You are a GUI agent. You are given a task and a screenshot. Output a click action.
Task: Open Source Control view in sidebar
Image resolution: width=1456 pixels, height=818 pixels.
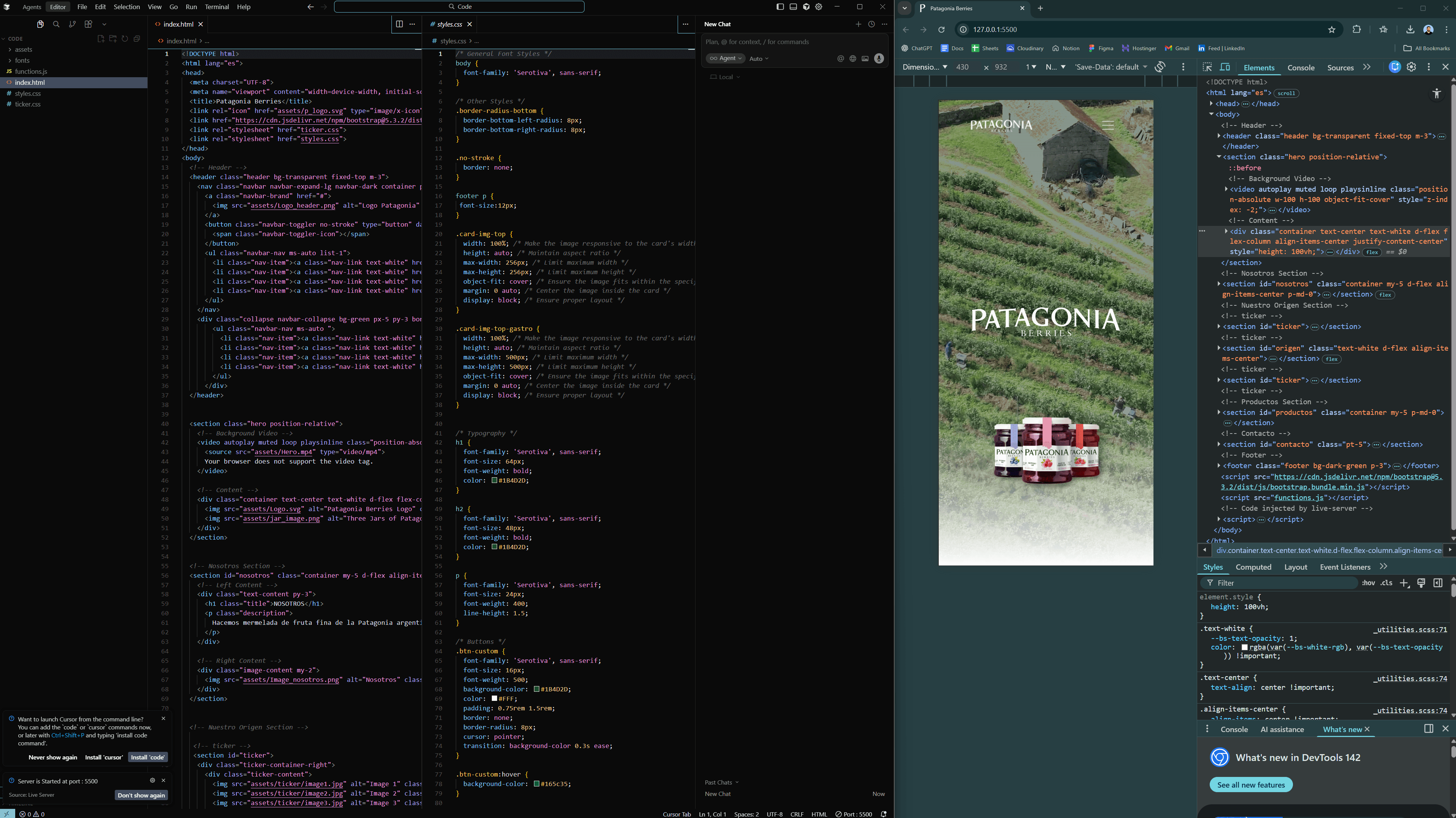pos(72,24)
